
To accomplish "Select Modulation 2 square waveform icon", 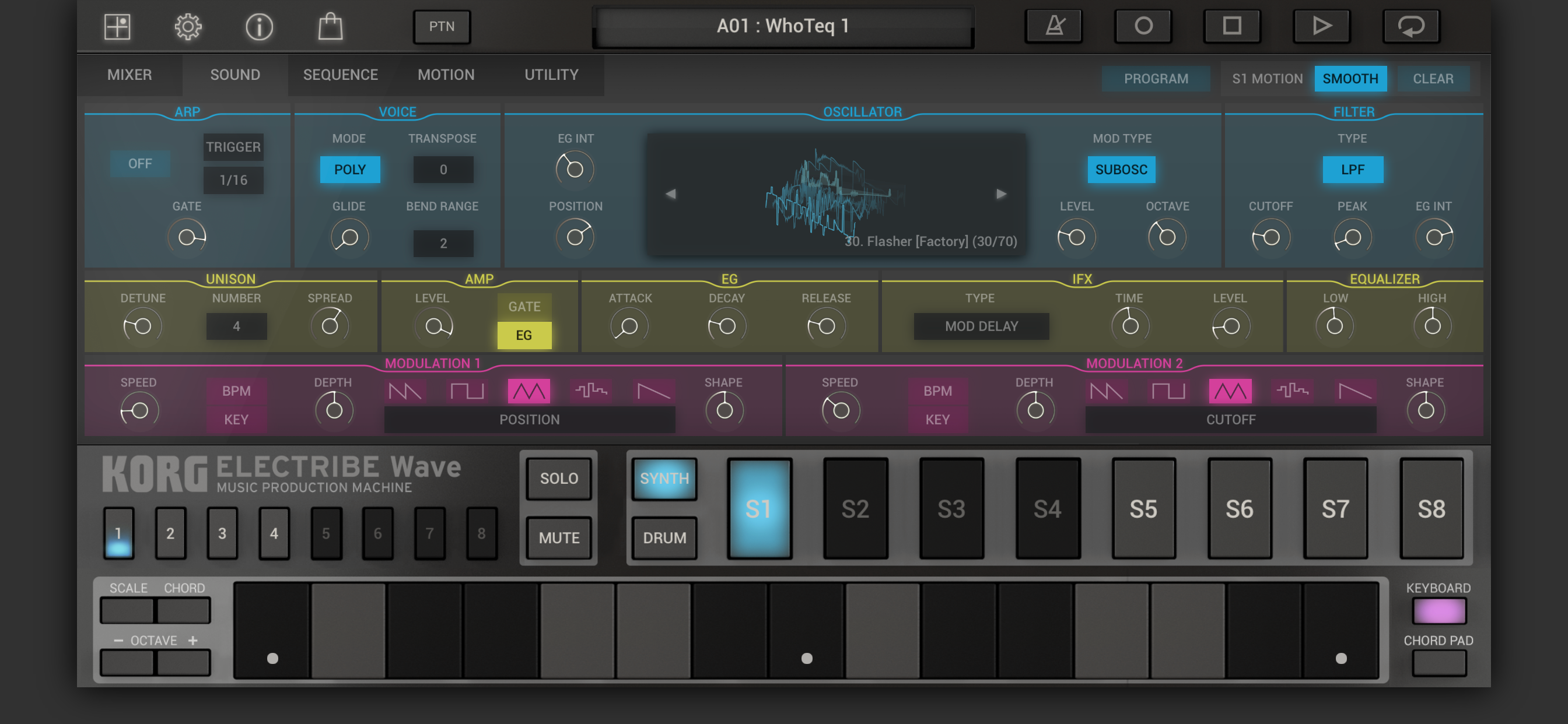I will click(x=1168, y=391).
